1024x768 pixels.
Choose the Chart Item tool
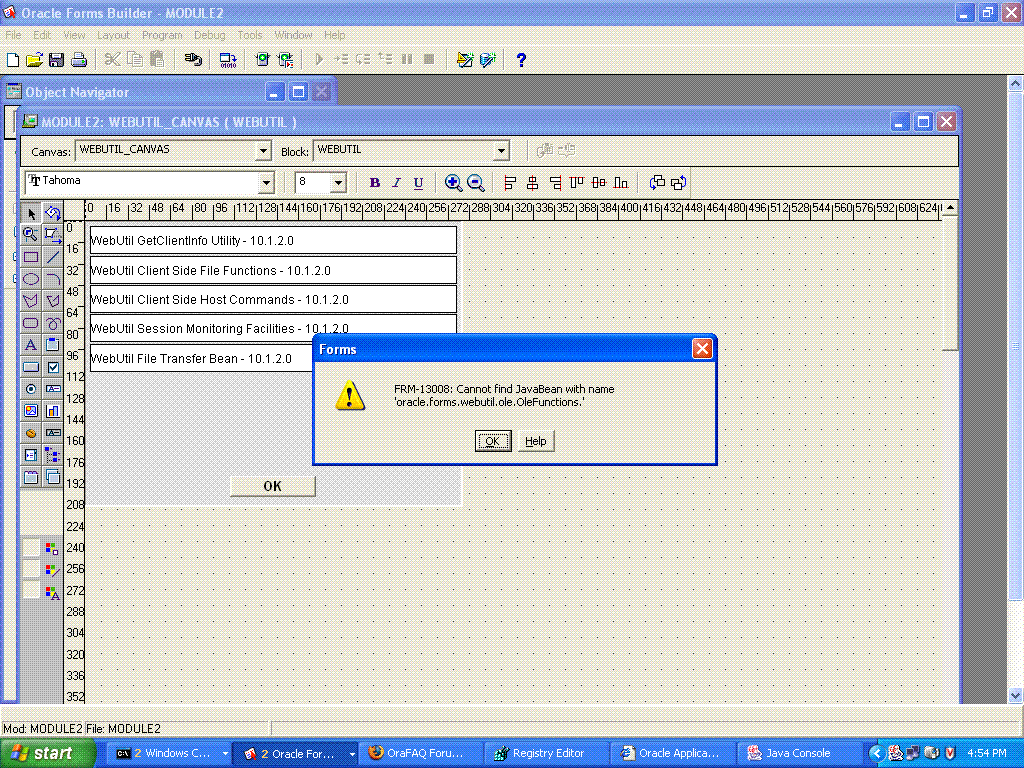pyautogui.click(x=53, y=411)
